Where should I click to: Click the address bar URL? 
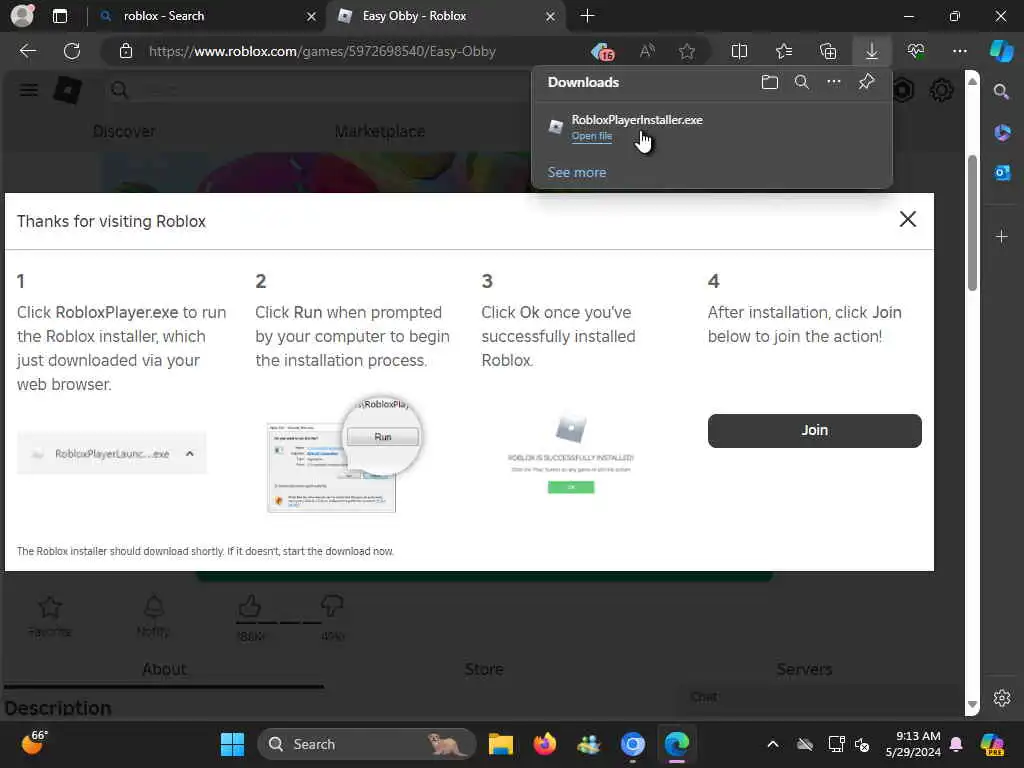(322, 51)
